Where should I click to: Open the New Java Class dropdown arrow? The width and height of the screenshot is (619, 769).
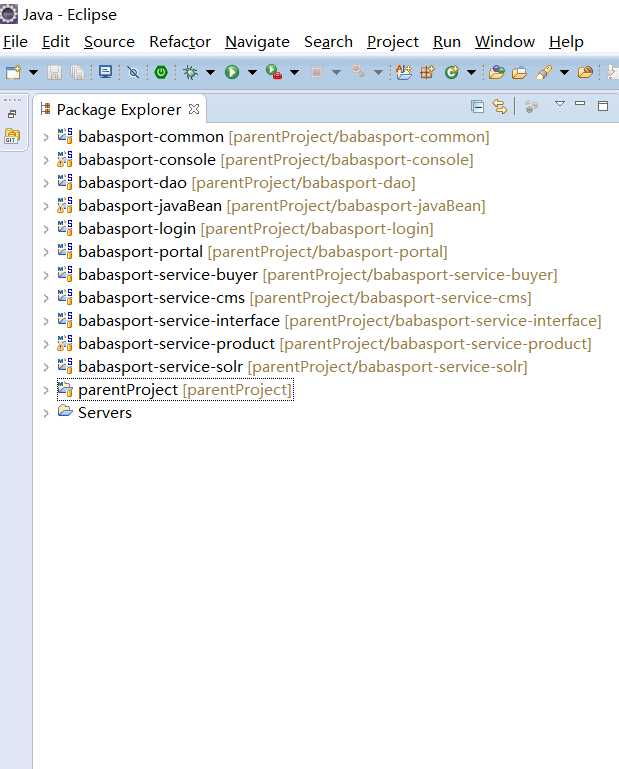click(x=471, y=73)
